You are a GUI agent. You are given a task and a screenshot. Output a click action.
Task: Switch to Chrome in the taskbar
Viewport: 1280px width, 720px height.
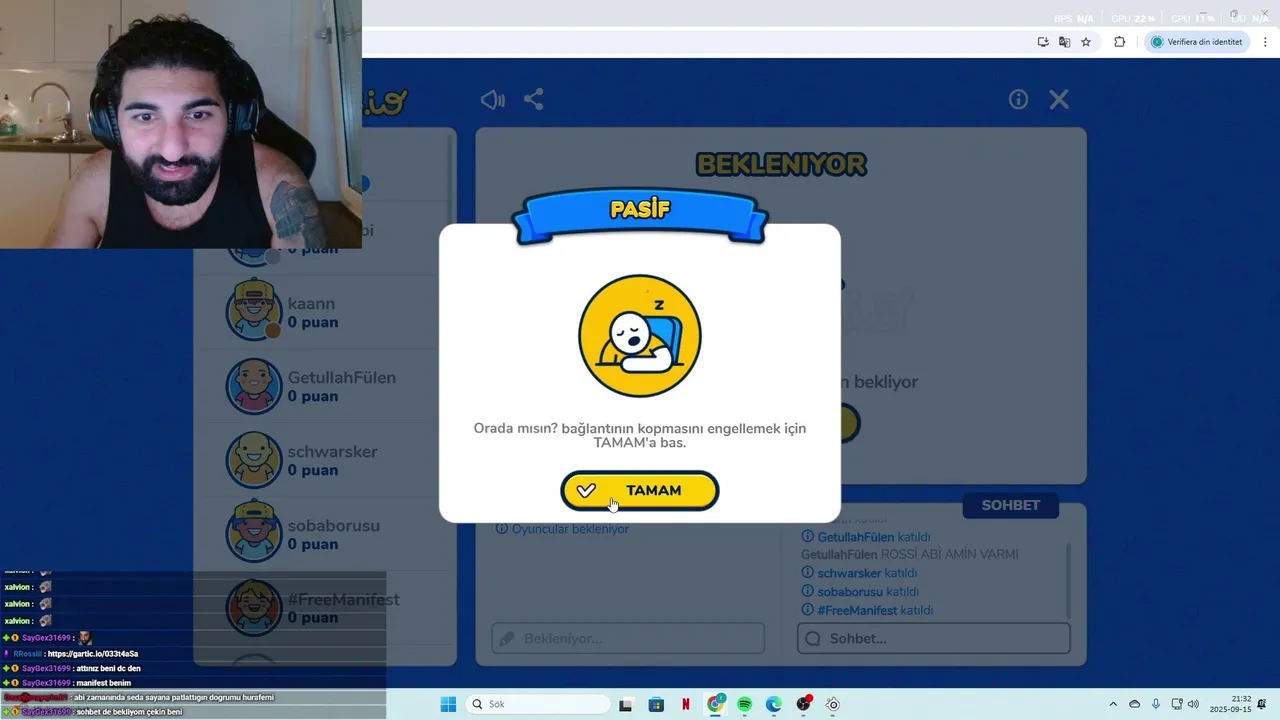coord(715,705)
